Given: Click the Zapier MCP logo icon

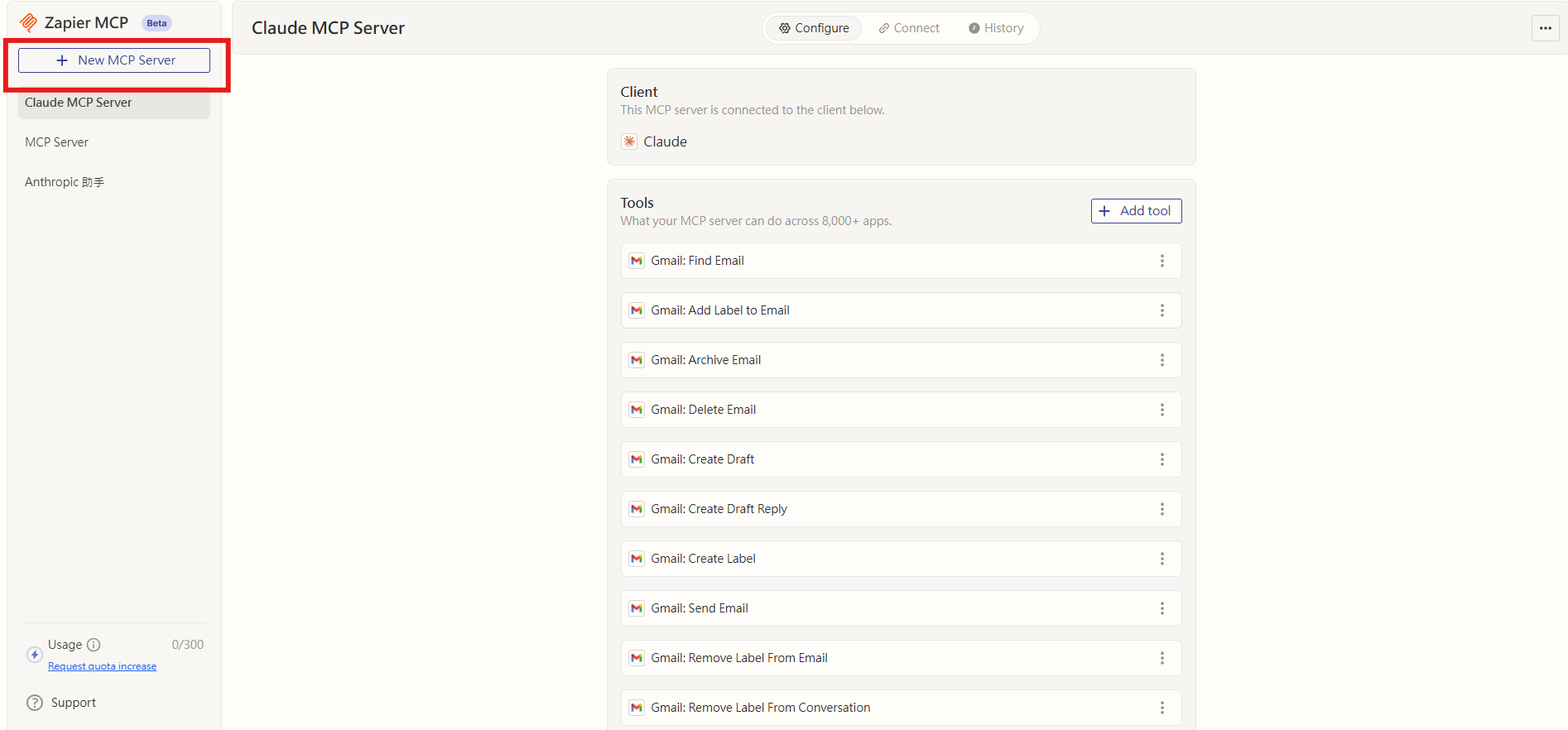Looking at the screenshot, I should 29,22.
